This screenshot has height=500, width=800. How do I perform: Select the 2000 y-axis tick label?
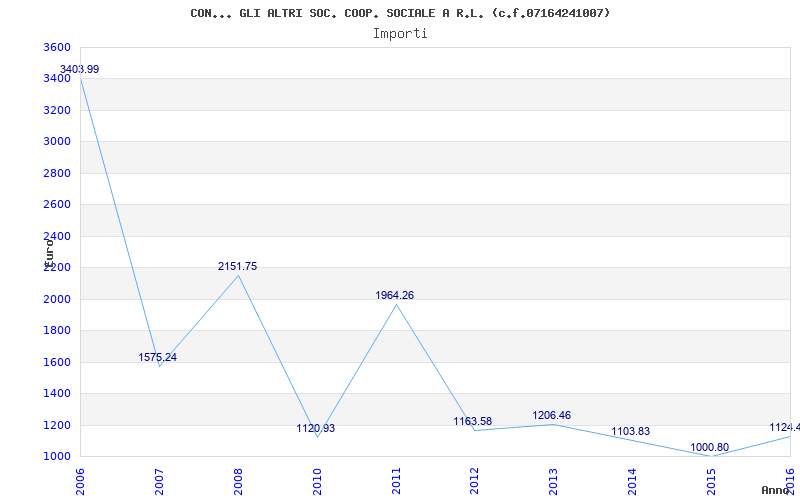click(x=58, y=299)
